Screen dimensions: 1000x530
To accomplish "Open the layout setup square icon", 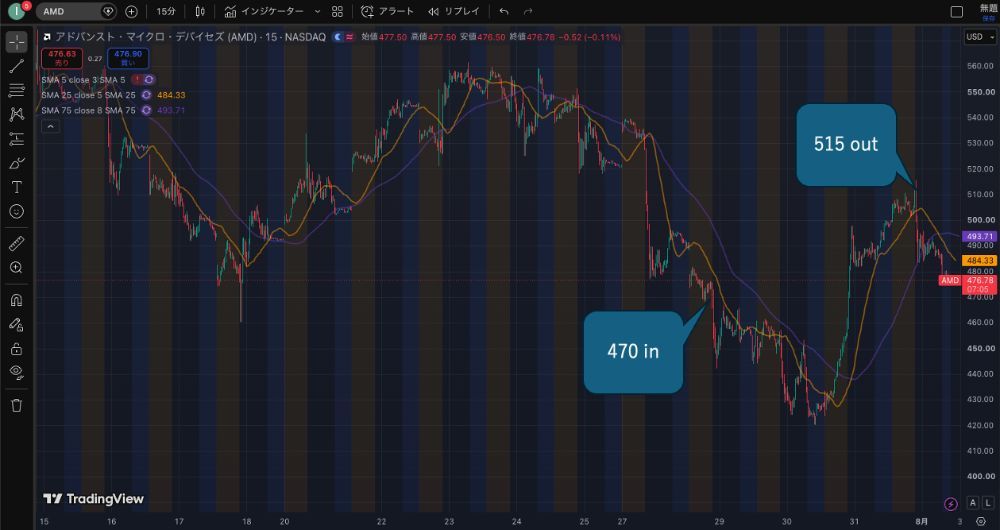I will pos(957,11).
